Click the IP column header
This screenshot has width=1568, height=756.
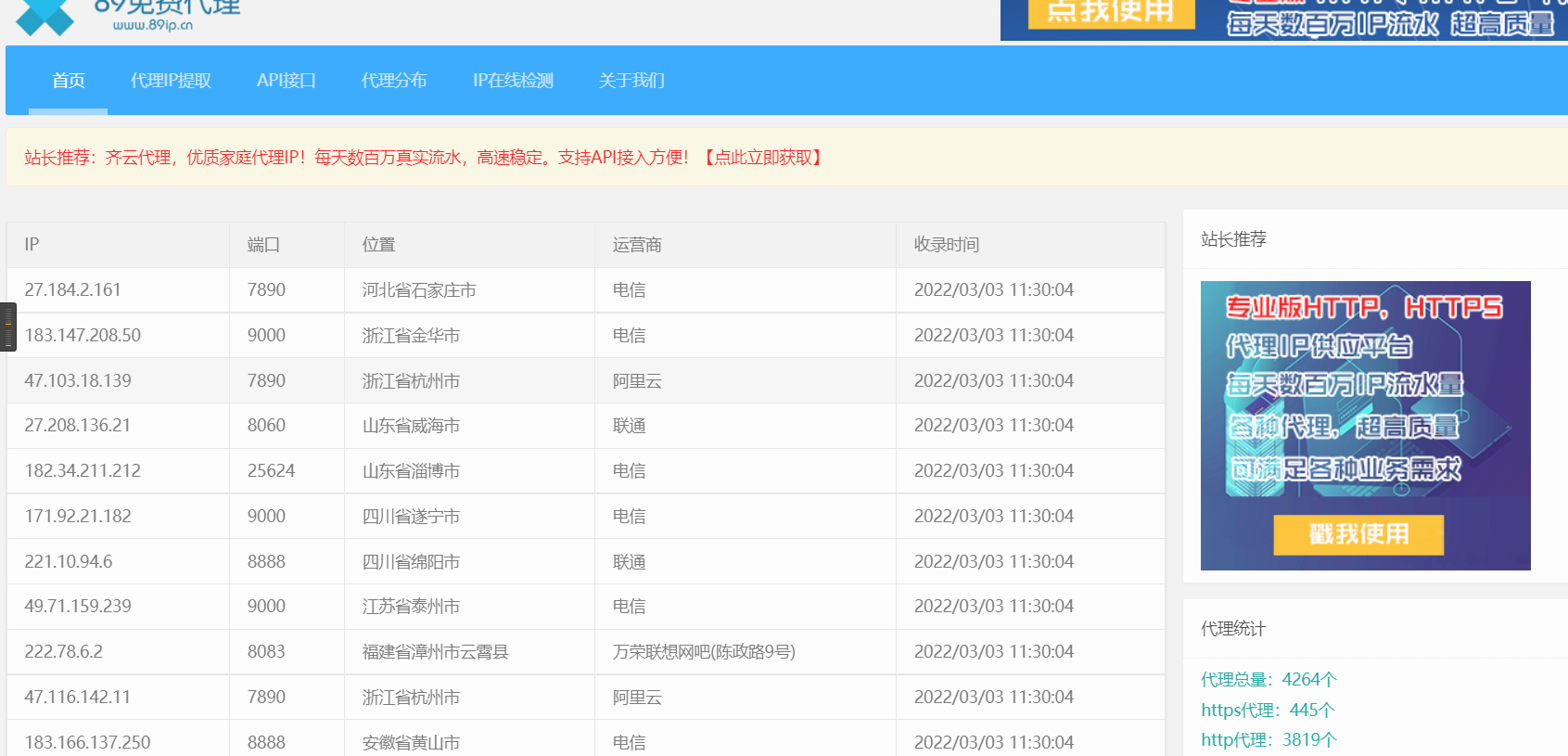pyautogui.click(x=32, y=245)
